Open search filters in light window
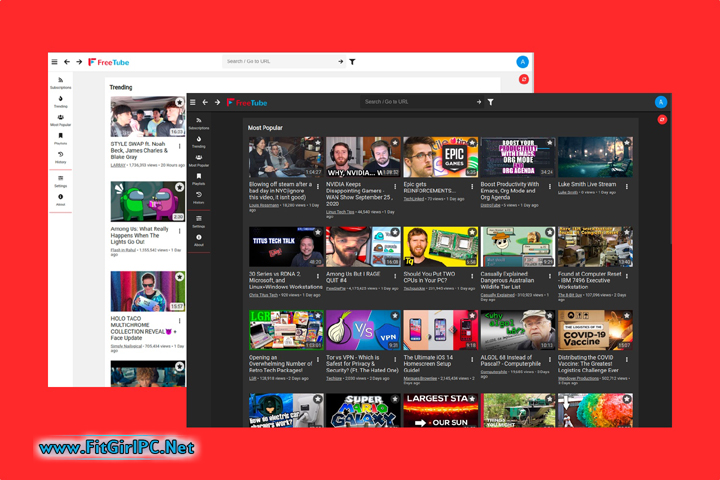Viewport: 720px width, 480px height. [x=352, y=62]
